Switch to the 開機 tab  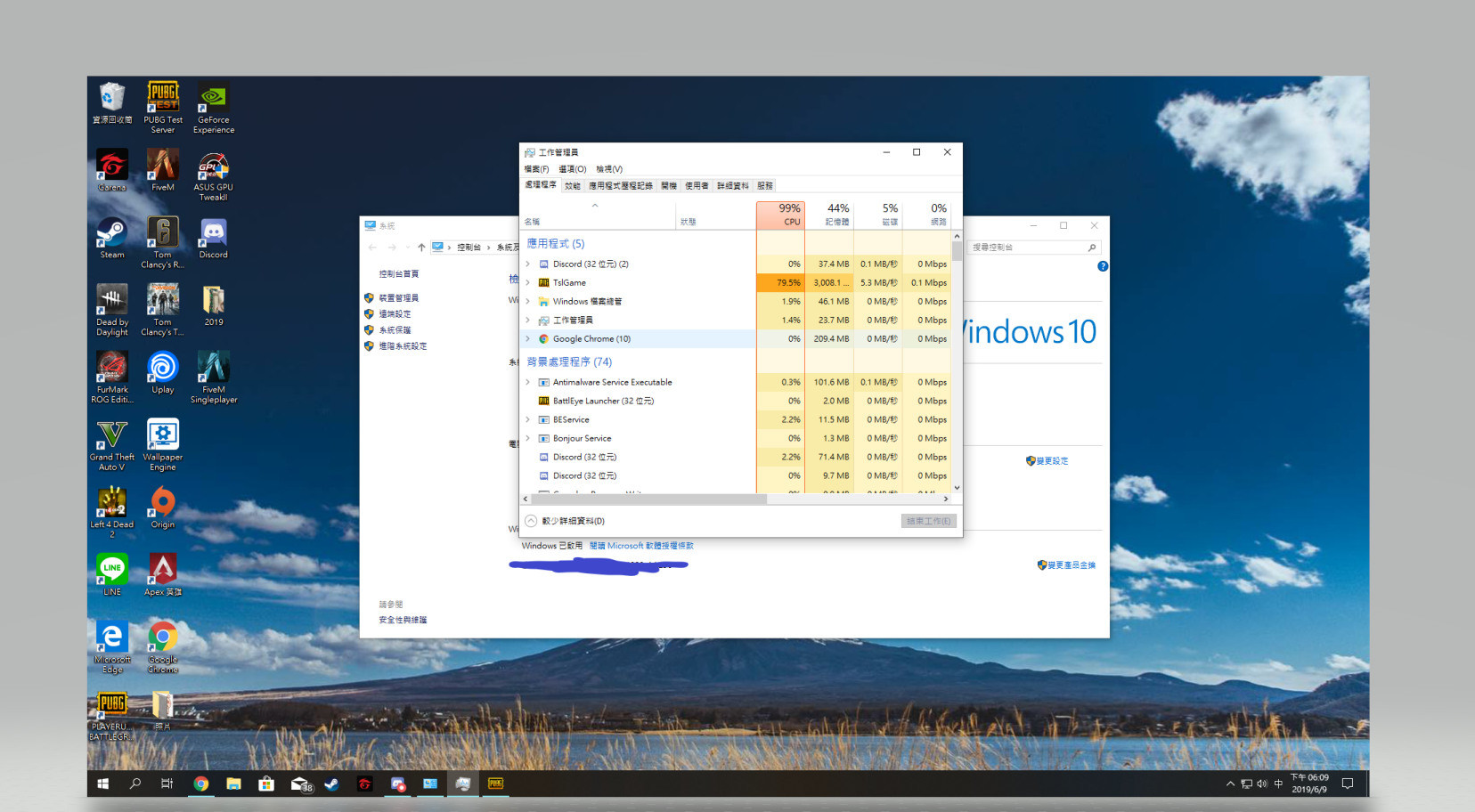coord(669,186)
